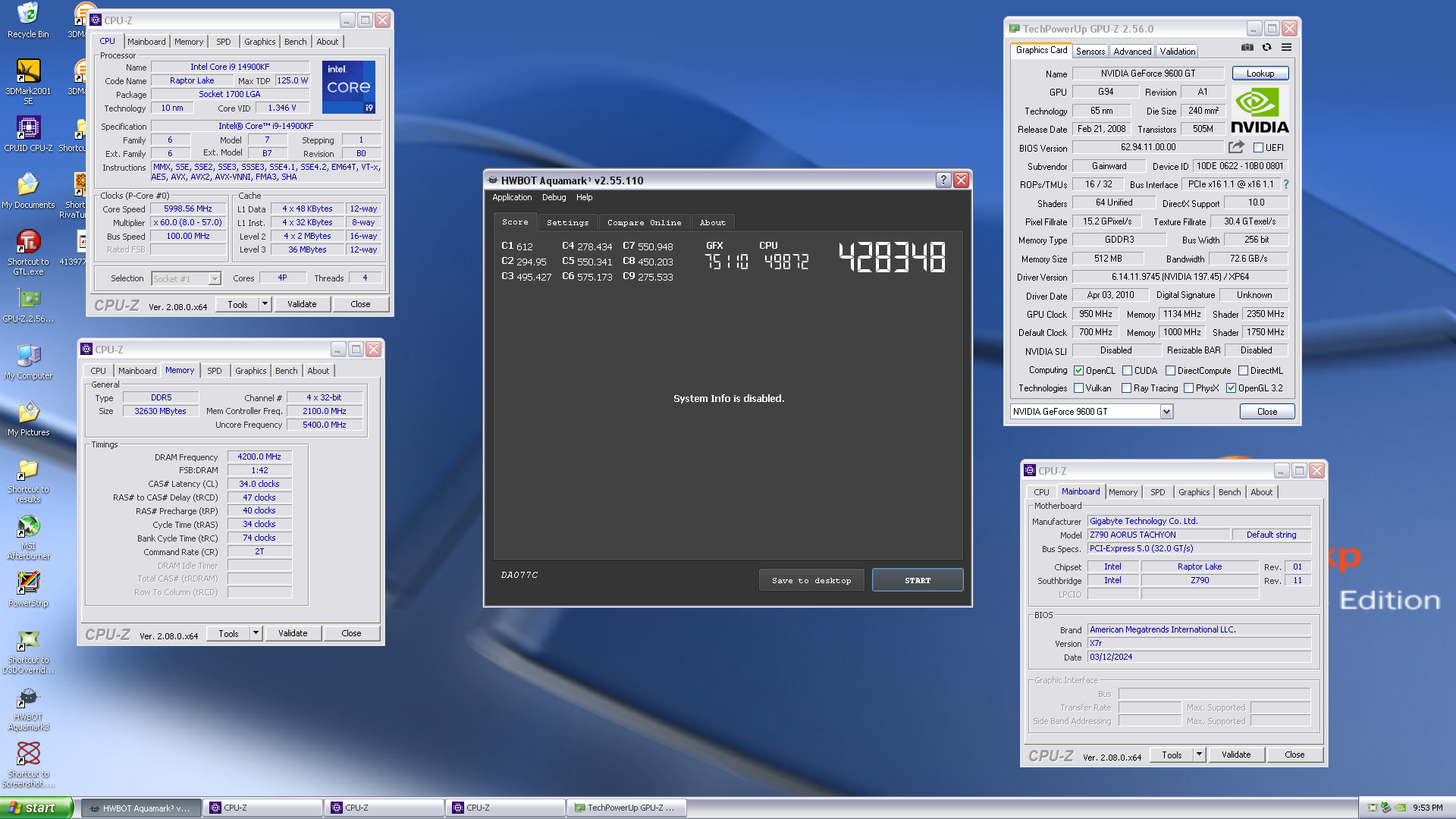Toggle CUDA checkbox in GPU-Z
This screenshot has height=819, width=1456.
pos(1127,371)
